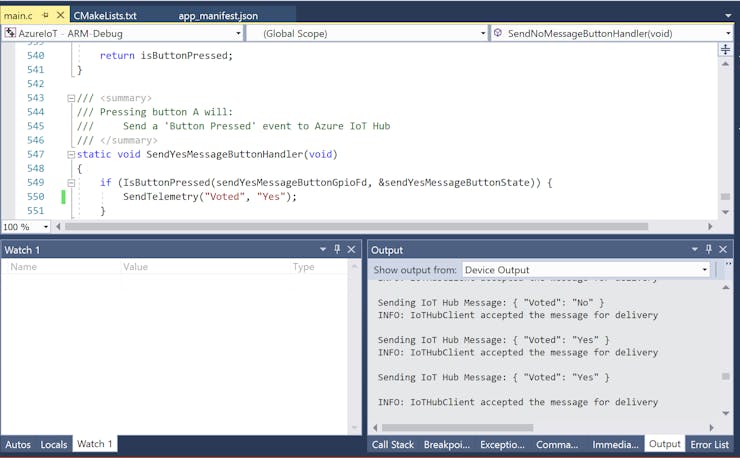
Task: Close the main.c editor tab
Action: [x=59, y=16]
